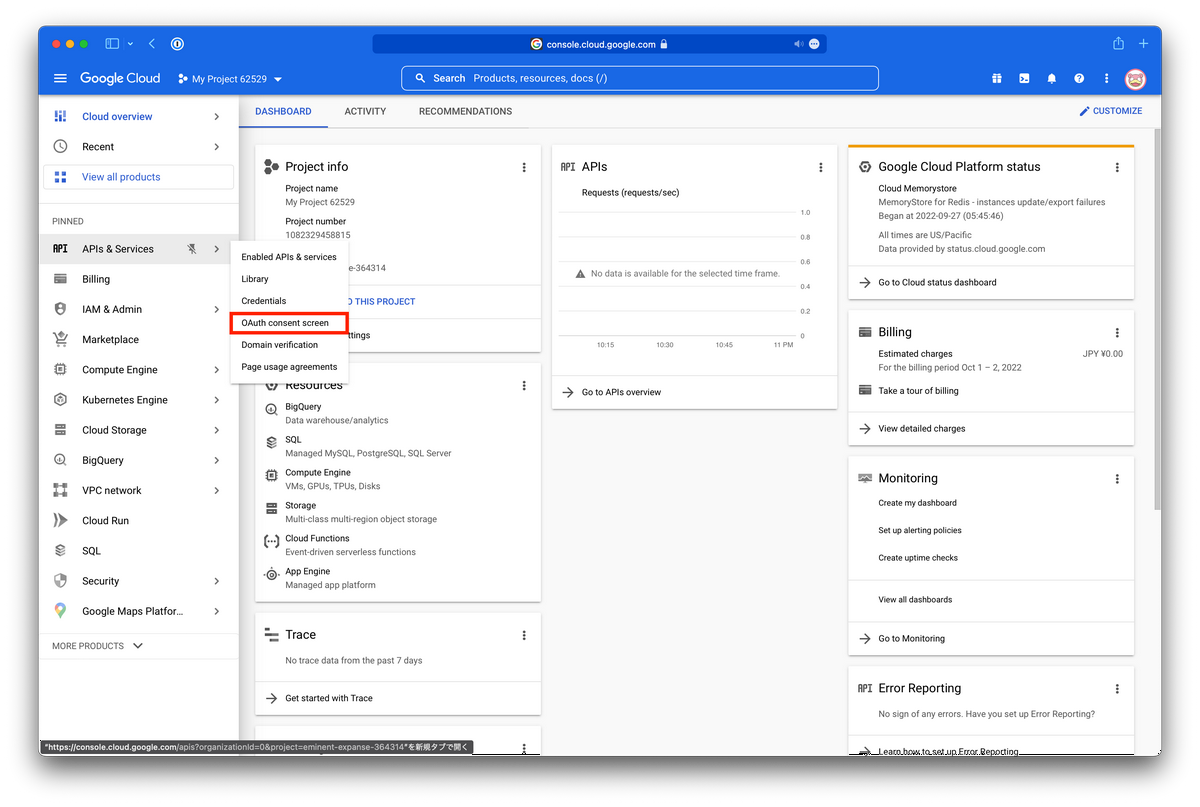Open APIs card options menu
This screenshot has width=1200, height=807.
click(x=821, y=167)
